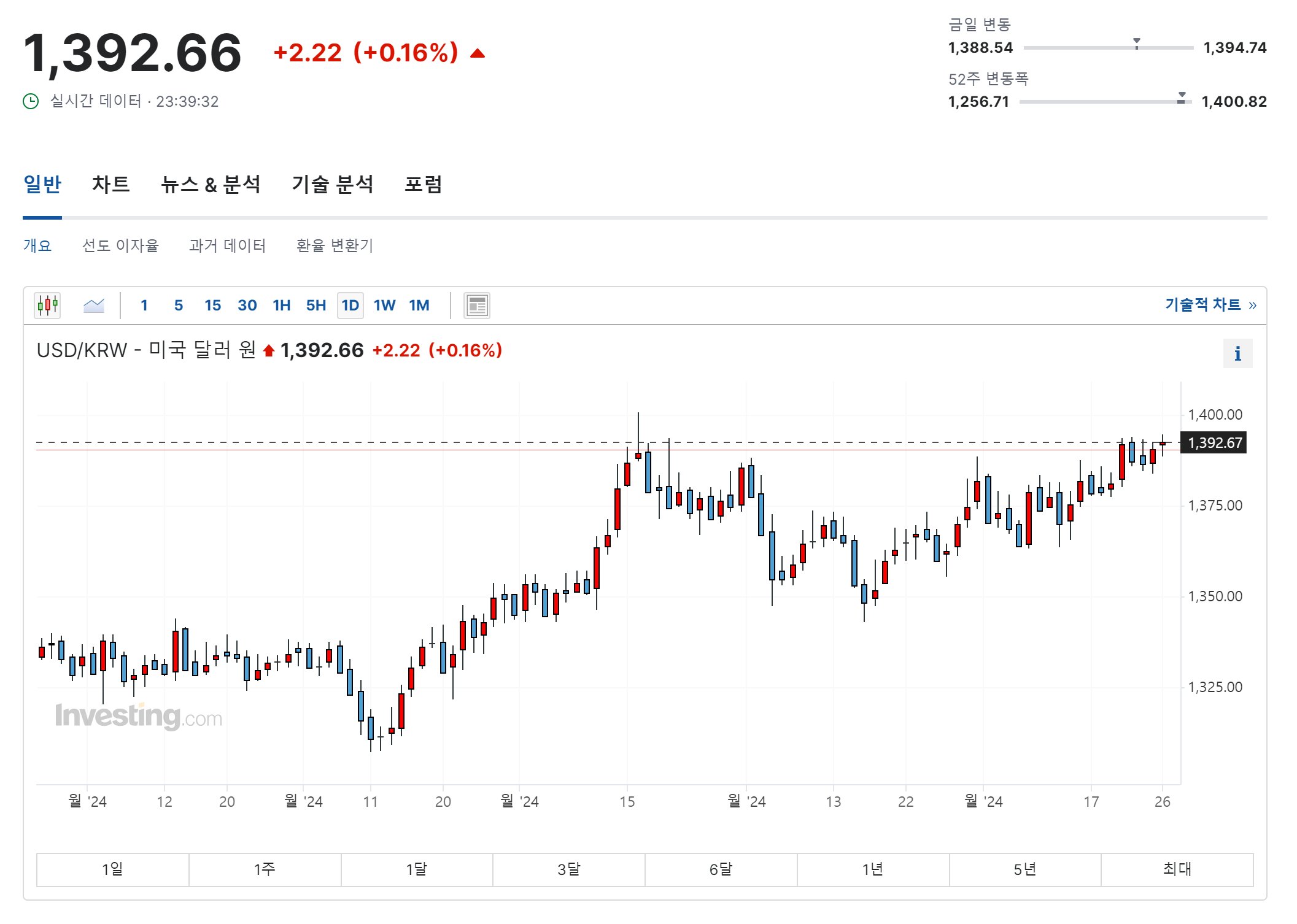Select the 3달 time range button

click(x=568, y=869)
